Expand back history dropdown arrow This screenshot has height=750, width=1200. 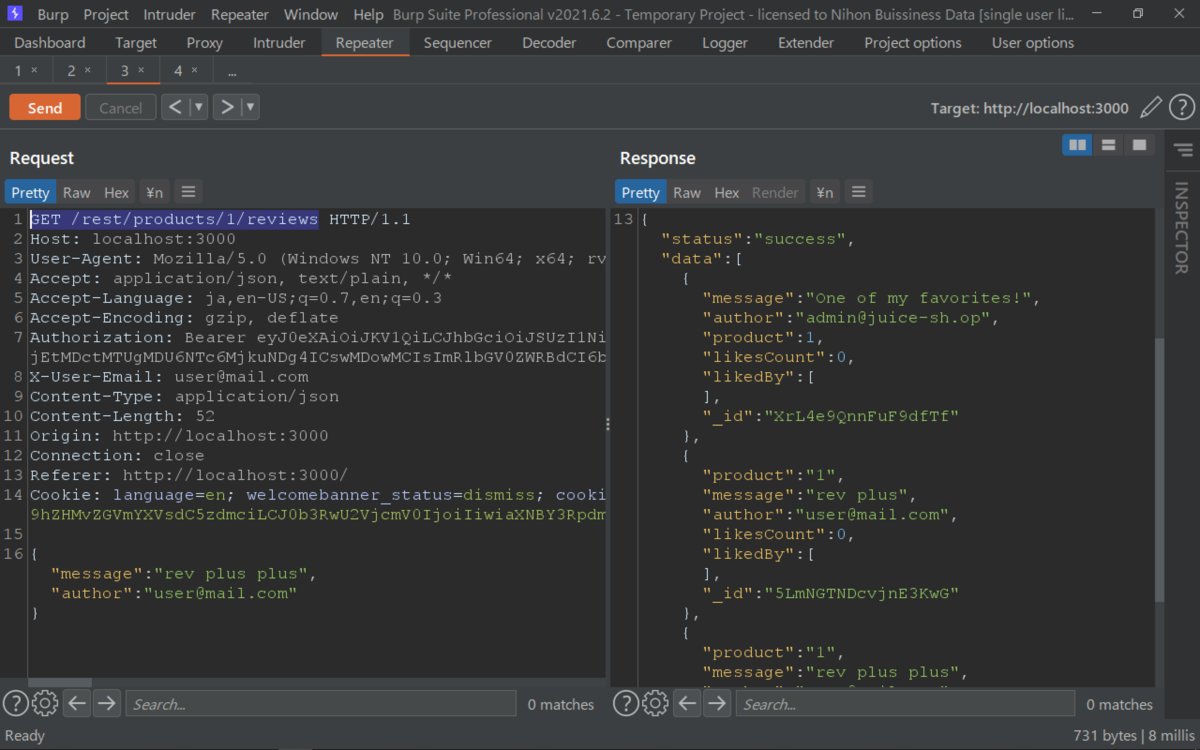pyautogui.click(x=199, y=107)
